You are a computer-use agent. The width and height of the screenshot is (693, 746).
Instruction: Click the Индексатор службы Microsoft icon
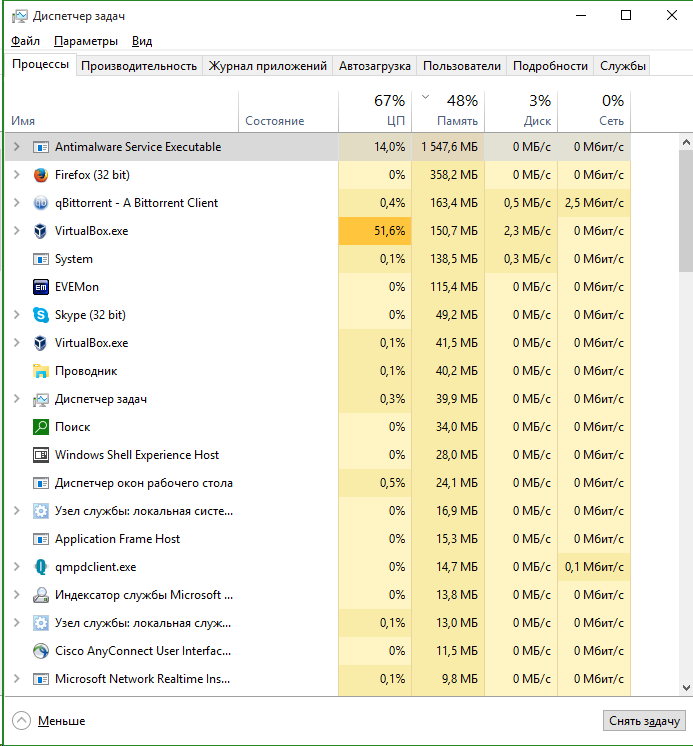tap(40, 595)
